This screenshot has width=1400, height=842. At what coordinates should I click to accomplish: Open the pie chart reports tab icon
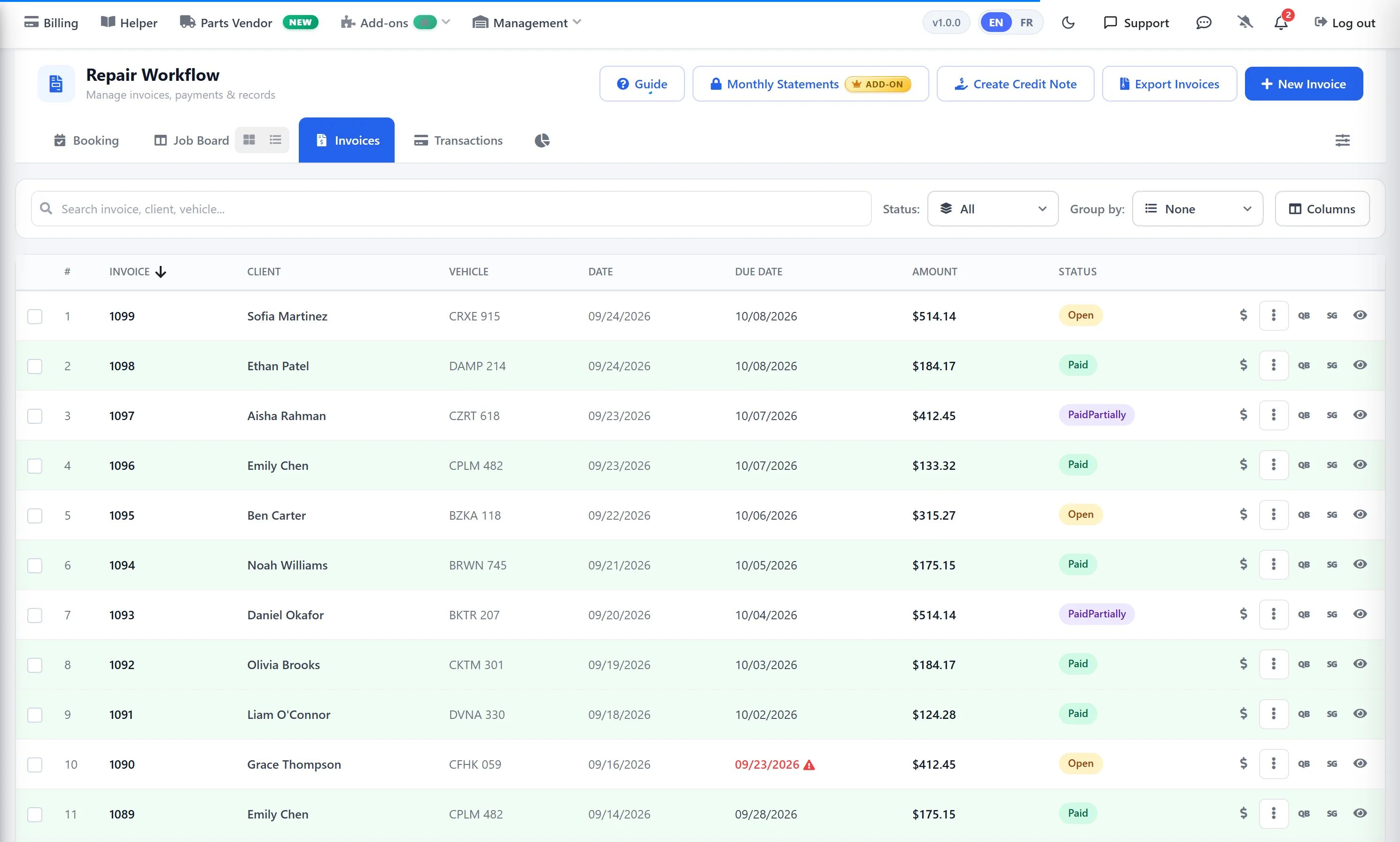542,140
